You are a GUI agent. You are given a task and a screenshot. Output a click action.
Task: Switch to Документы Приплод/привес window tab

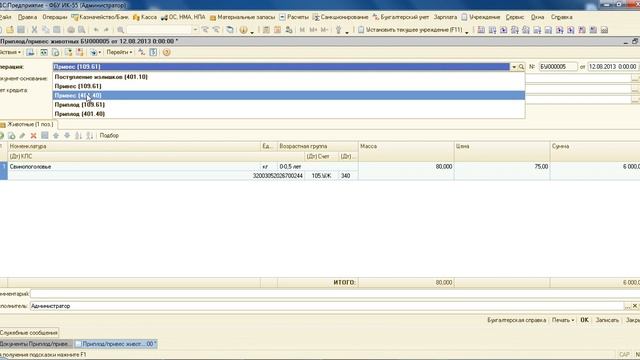pyautogui.click(x=36, y=344)
